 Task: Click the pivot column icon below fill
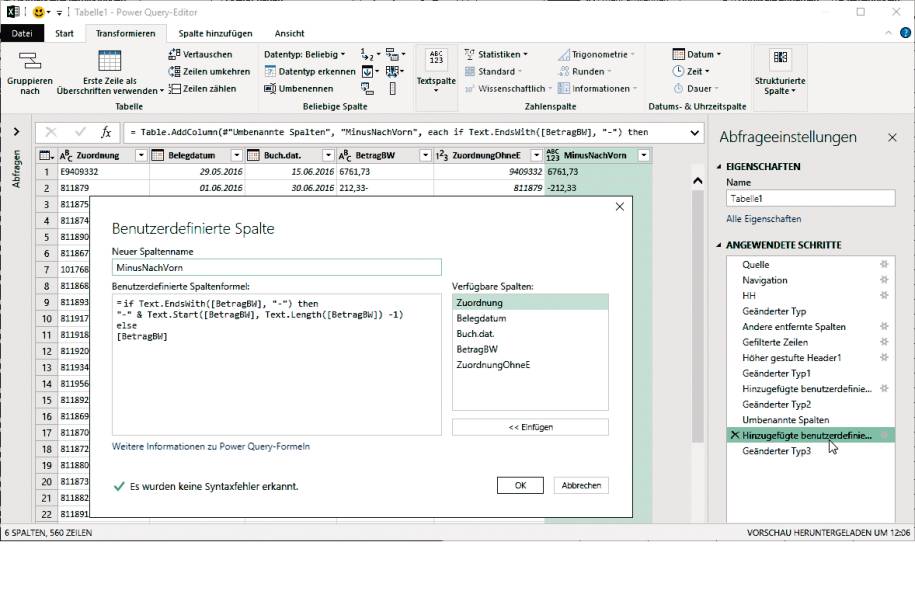coord(367,89)
